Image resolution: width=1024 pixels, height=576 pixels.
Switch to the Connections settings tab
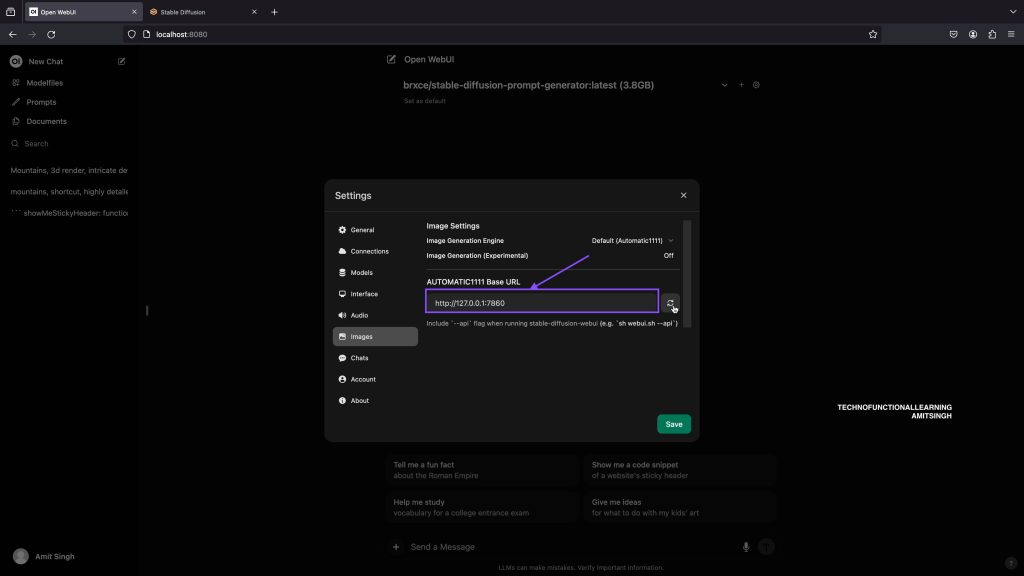369,251
